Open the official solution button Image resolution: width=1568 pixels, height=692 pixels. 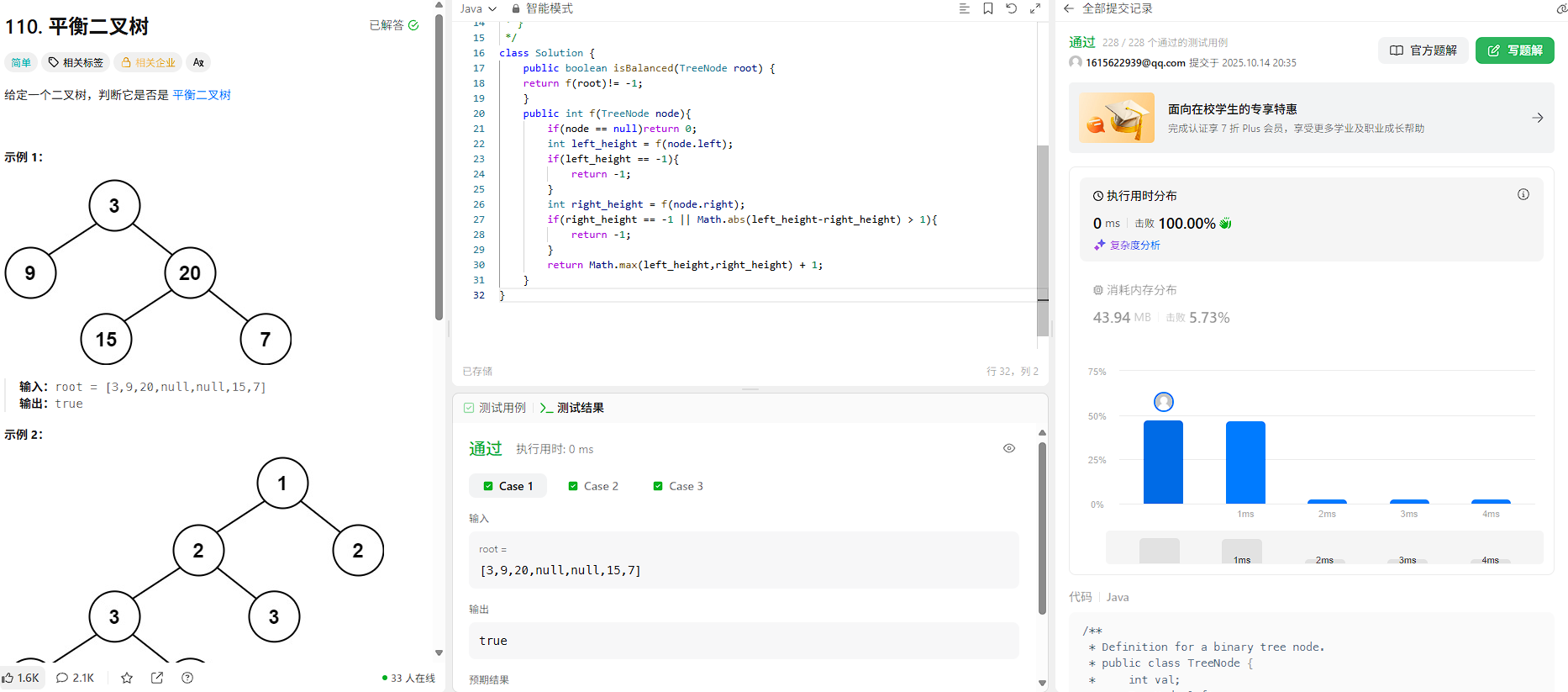coord(1423,50)
